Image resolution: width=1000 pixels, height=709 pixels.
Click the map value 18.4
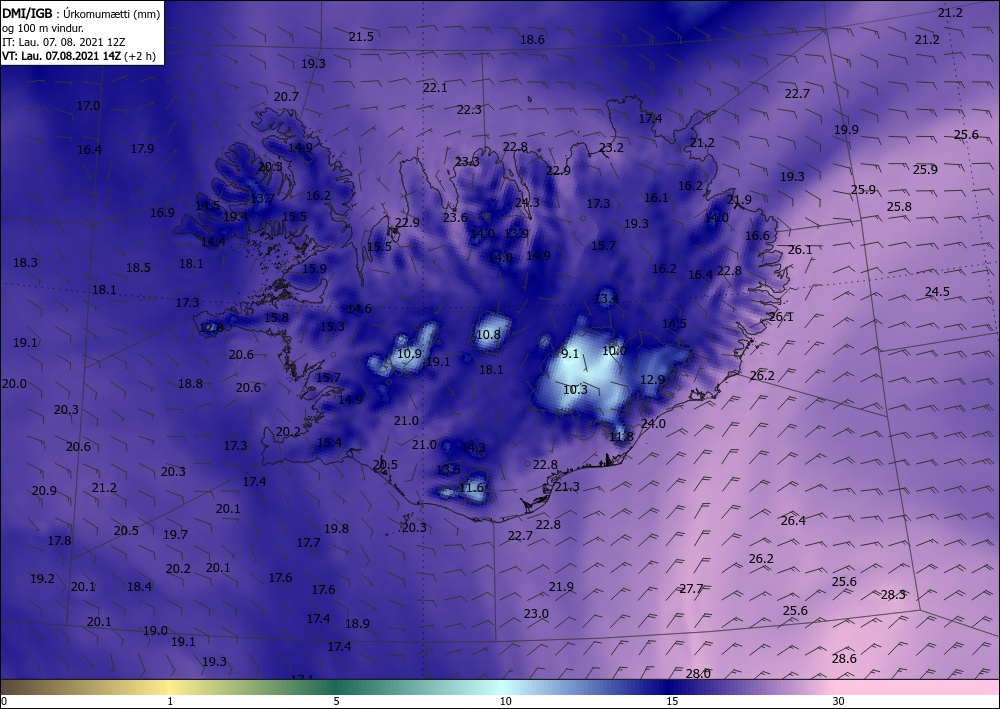(x=139, y=586)
